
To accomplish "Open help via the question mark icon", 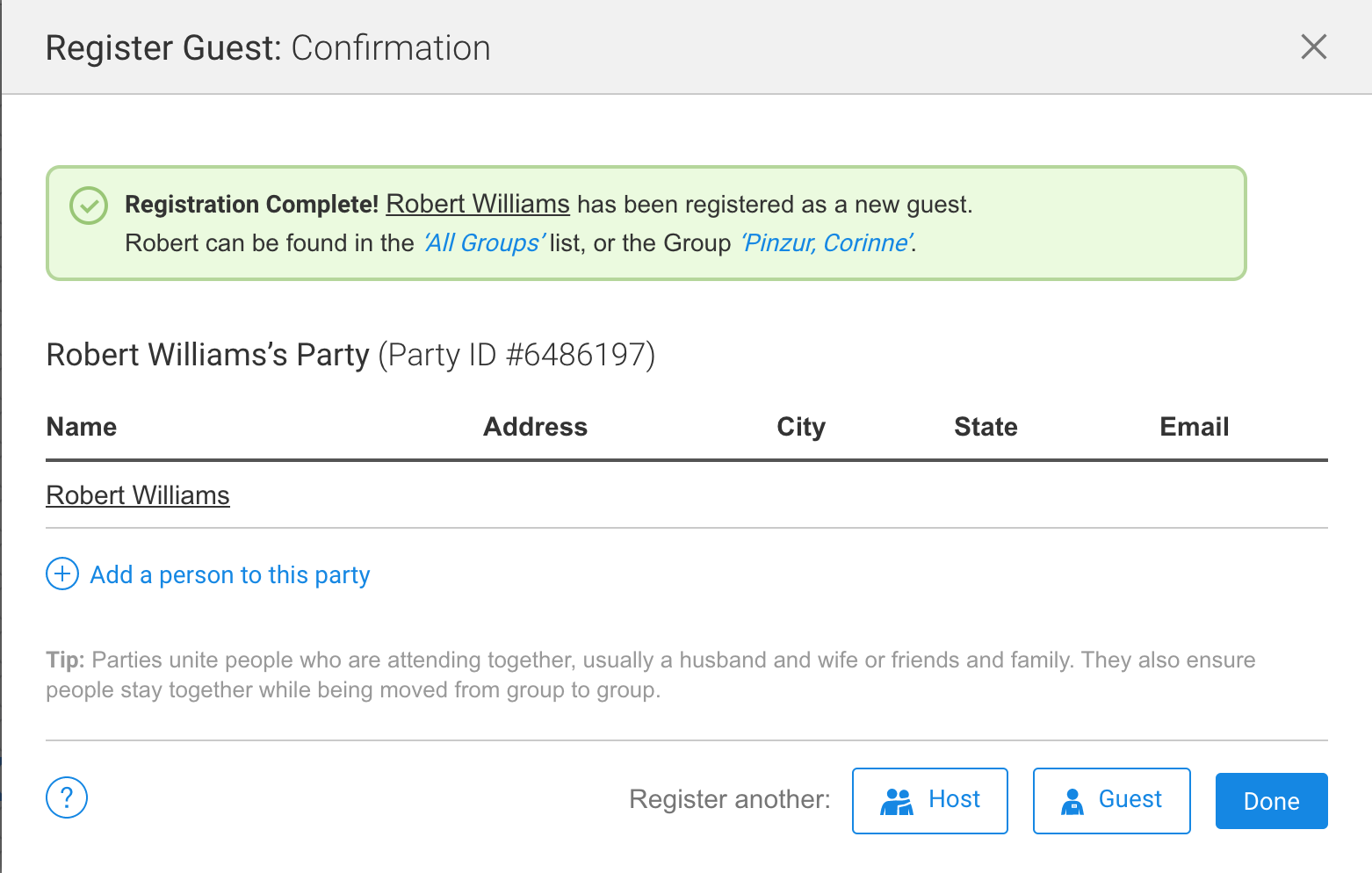I will click(x=67, y=797).
